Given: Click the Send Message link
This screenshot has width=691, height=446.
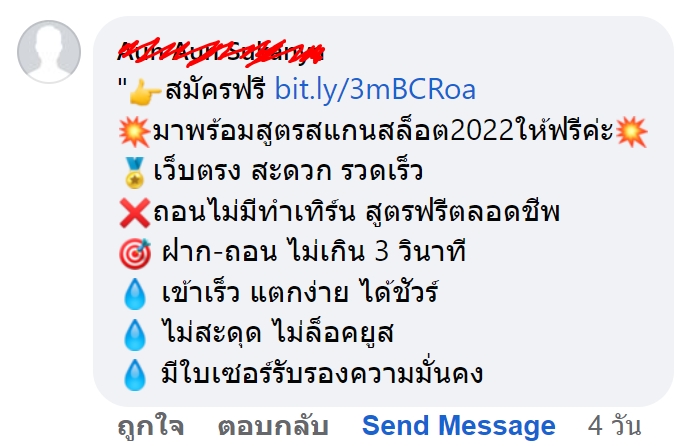Looking at the screenshot, I should click(459, 426).
